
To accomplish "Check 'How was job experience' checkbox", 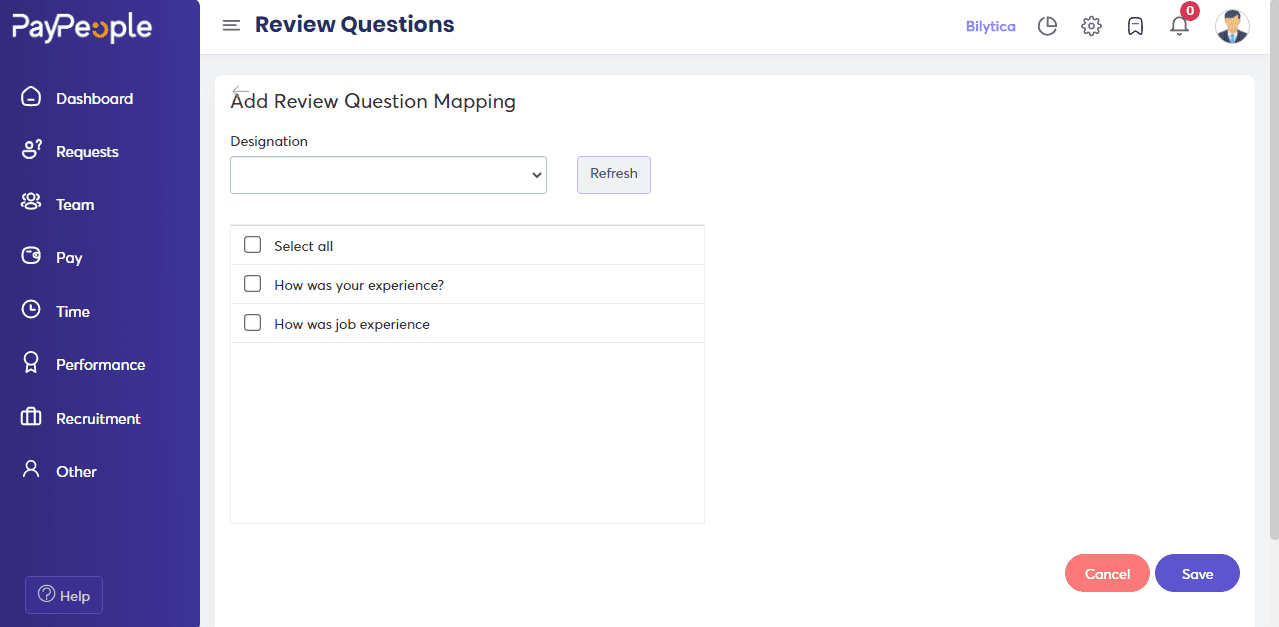I will [x=253, y=323].
